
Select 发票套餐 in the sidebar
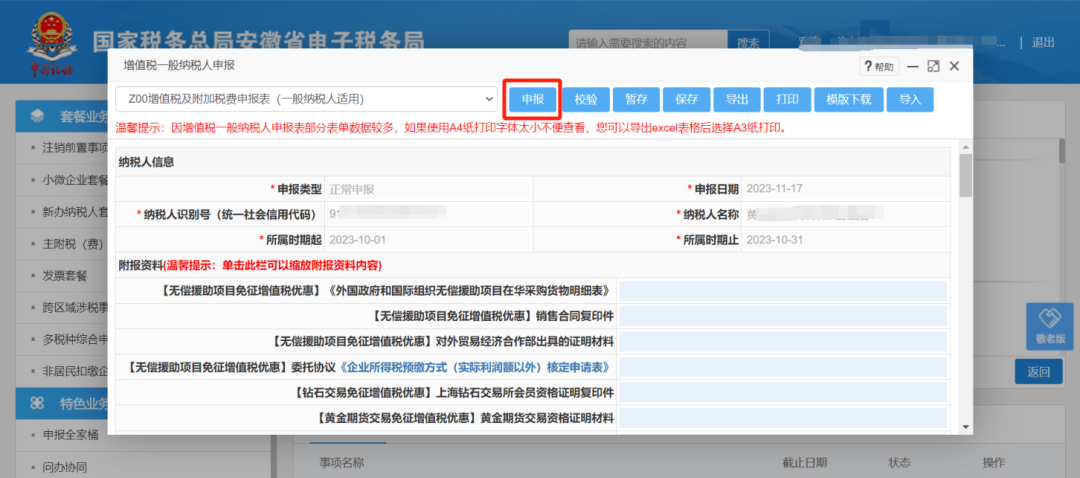coord(66,273)
